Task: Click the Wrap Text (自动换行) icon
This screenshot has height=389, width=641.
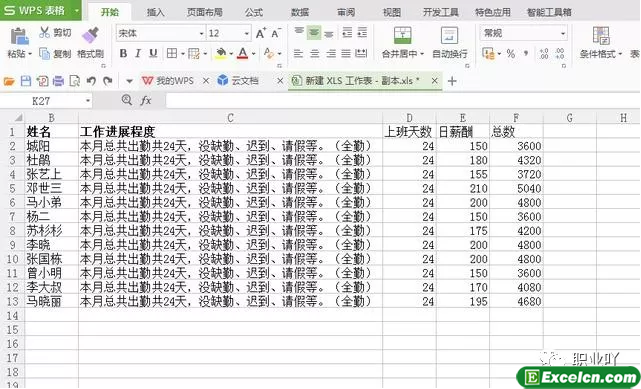Action: click(x=449, y=35)
